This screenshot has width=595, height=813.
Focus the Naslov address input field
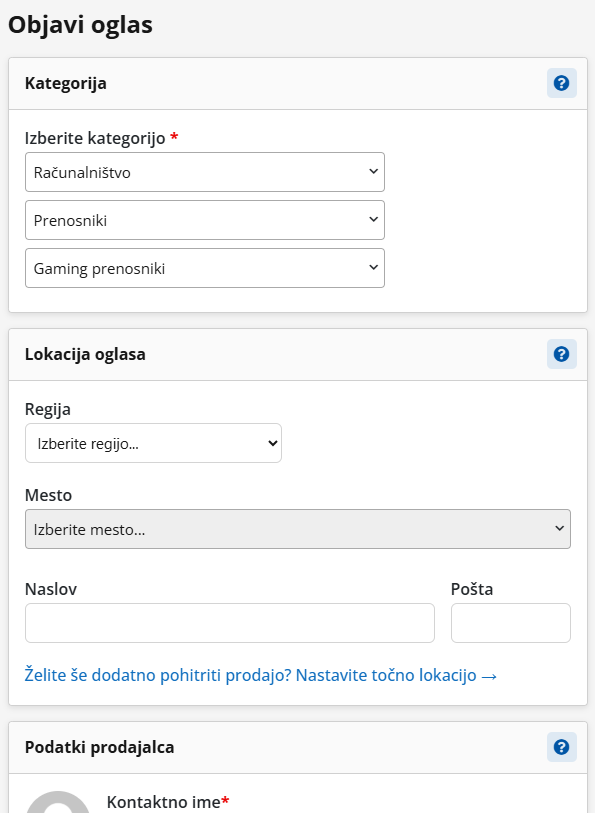[230, 623]
